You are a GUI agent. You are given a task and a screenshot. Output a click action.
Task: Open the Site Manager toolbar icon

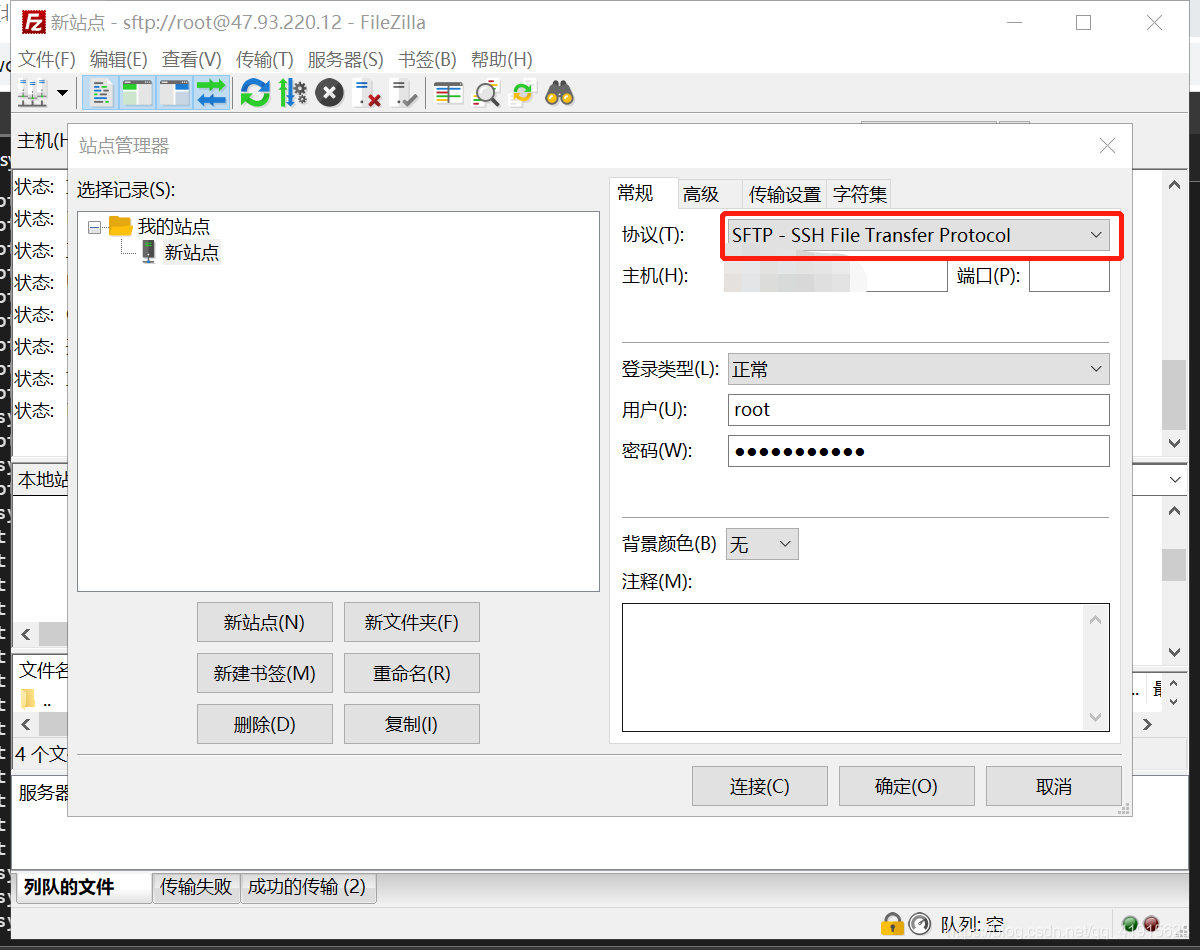click(x=33, y=94)
